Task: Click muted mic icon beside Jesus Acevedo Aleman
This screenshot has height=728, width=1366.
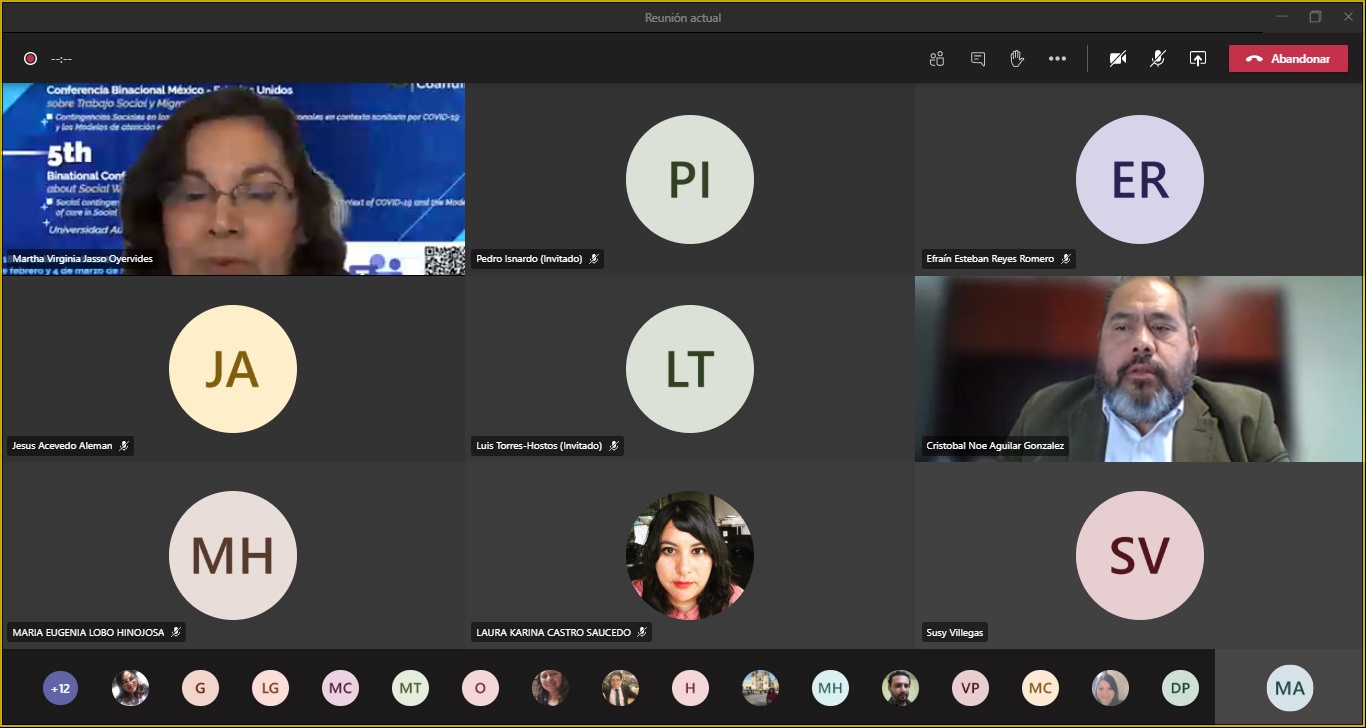Action: click(x=124, y=446)
